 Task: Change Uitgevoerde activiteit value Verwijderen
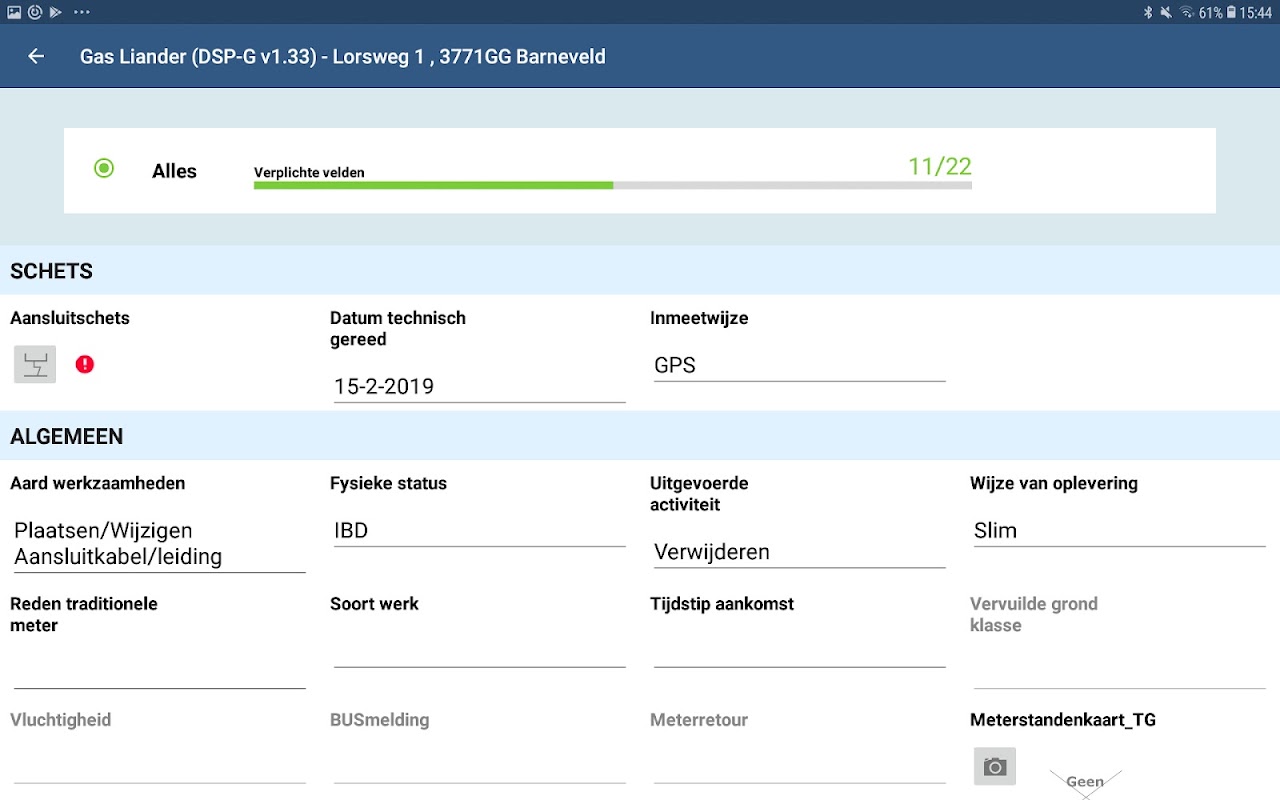pyautogui.click(x=800, y=551)
